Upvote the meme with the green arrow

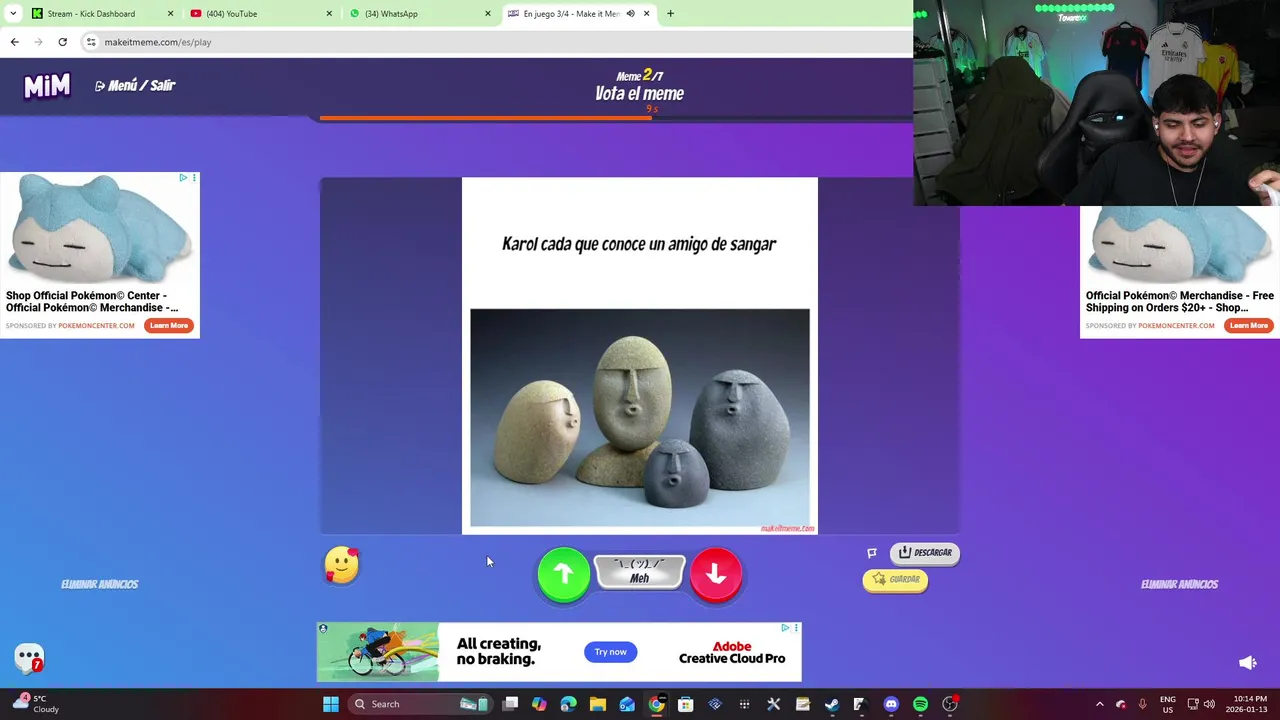564,574
